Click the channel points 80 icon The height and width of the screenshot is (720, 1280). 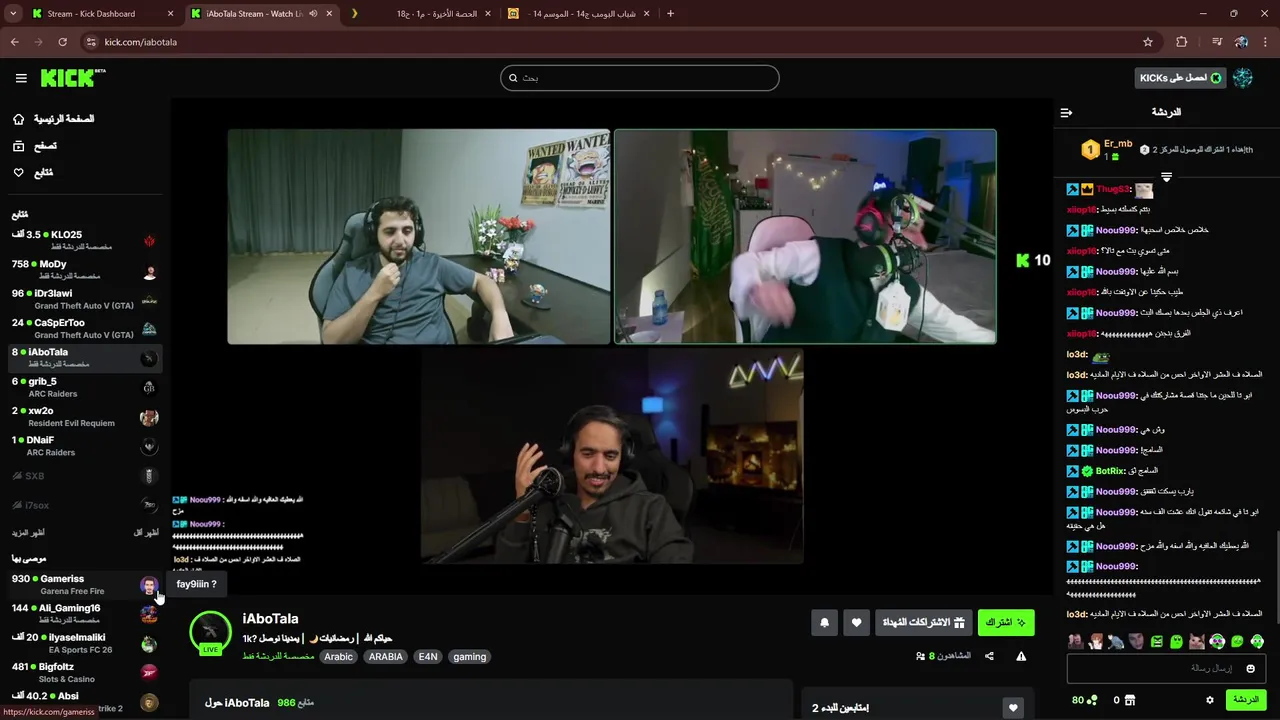click(1091, 700)
